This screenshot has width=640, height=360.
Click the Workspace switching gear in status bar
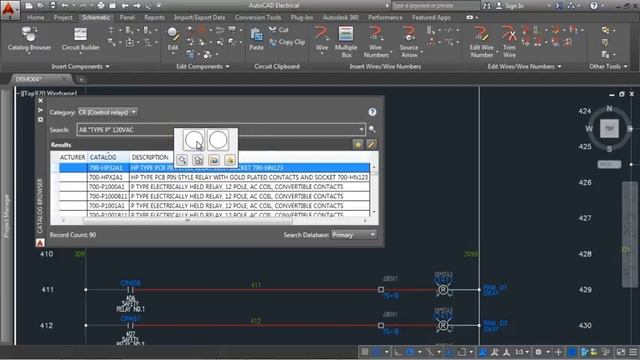[x=538, y=352]
